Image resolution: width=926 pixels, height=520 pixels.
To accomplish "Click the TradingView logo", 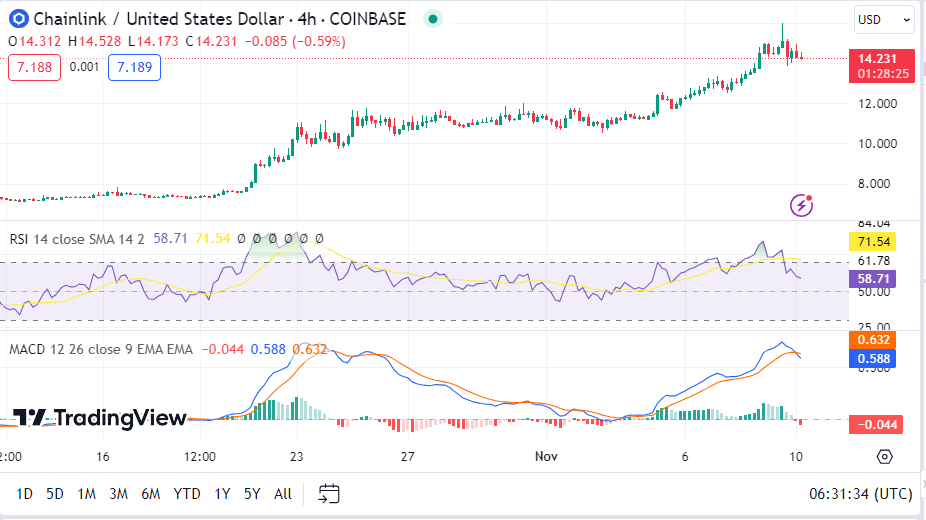I will 100,418.
